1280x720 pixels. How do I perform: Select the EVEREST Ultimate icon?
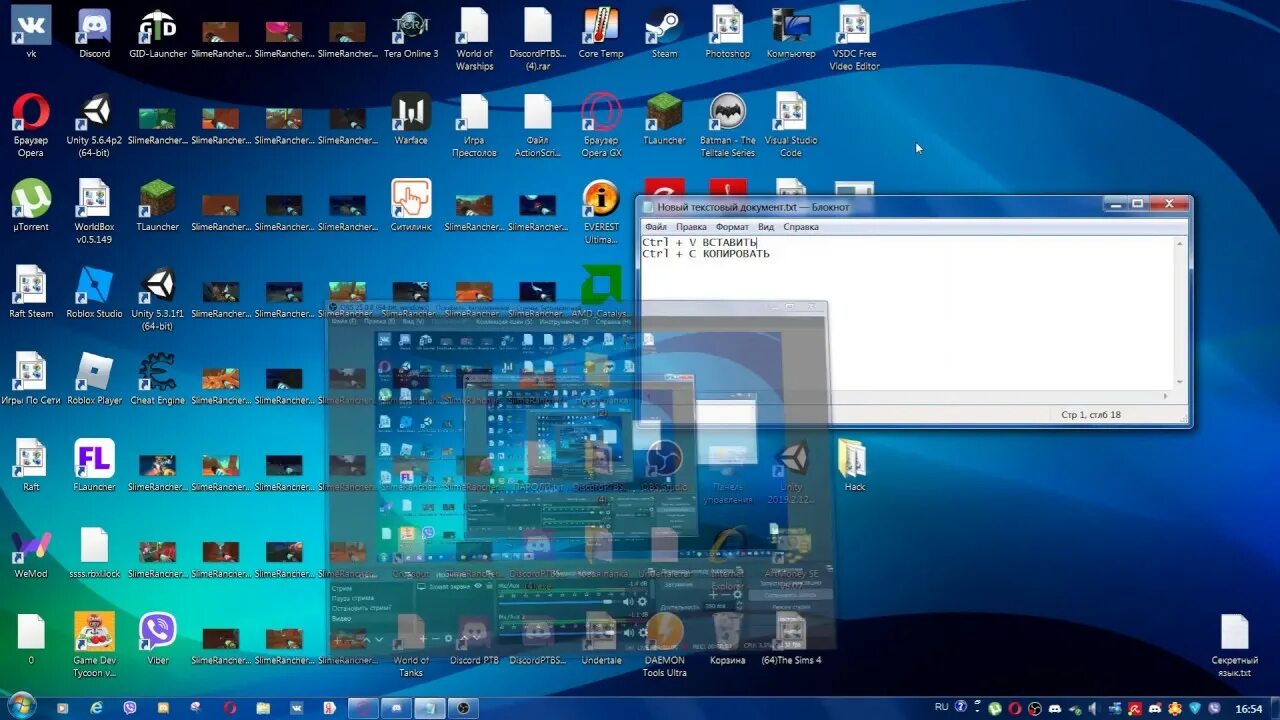point(601,212)
